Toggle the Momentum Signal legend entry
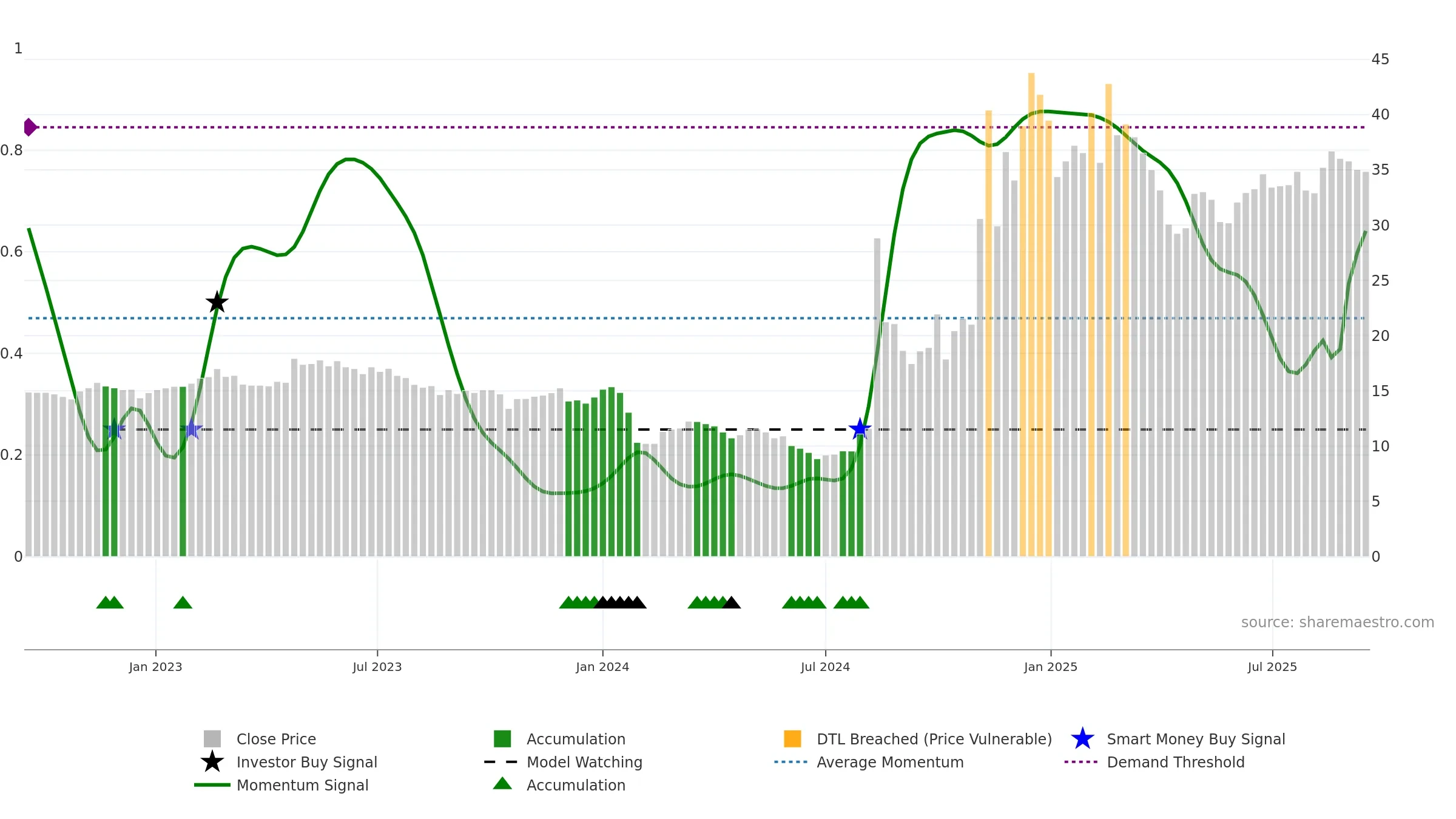This screenshot has height=819, width=1456. click(x=281, y=785)
